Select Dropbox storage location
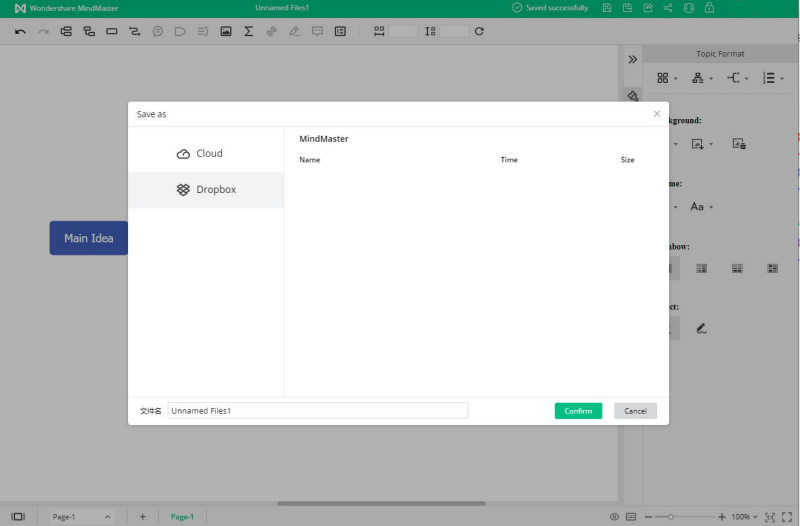 206,189
